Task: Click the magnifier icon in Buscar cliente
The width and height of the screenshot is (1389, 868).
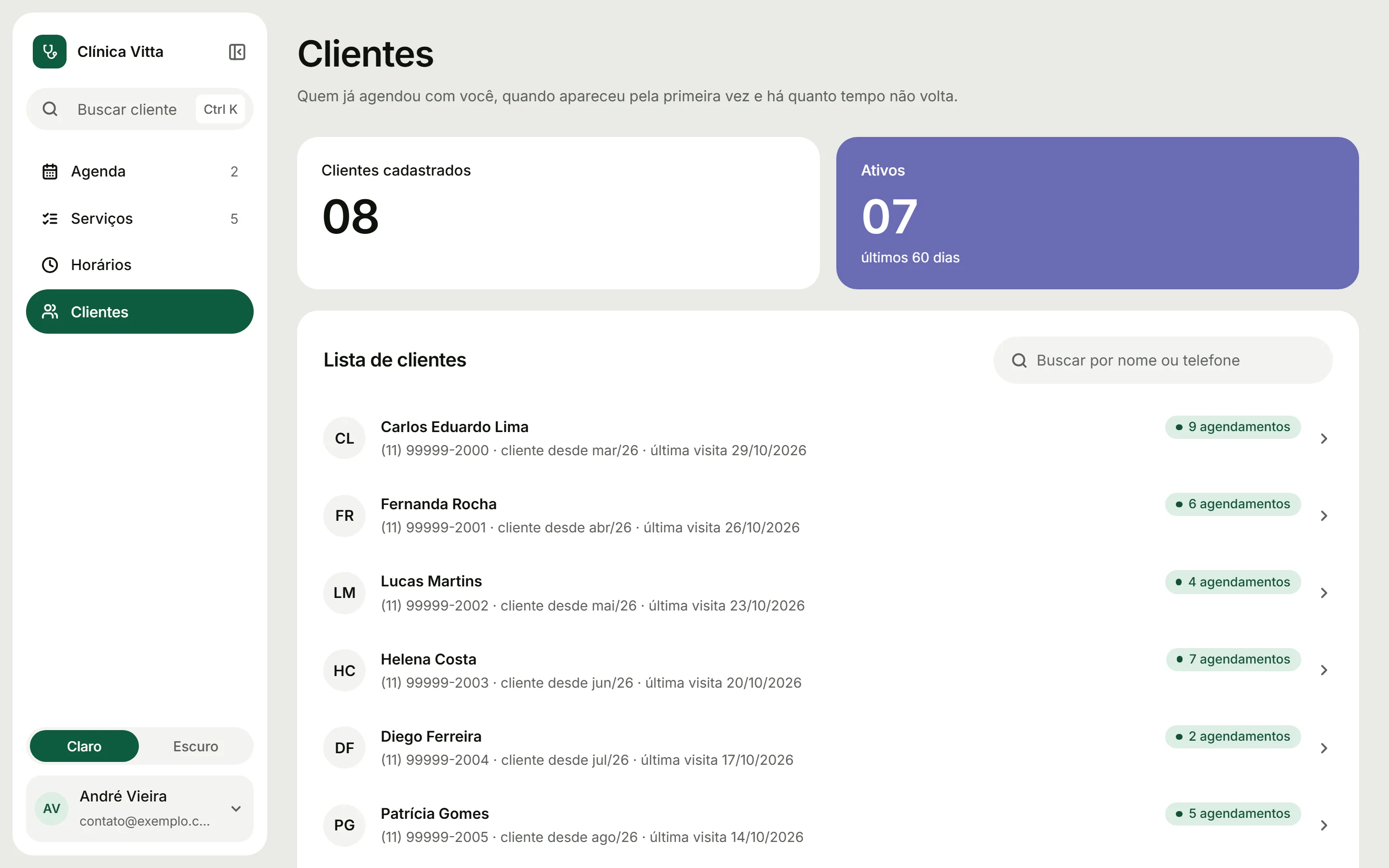Action: pyautogui.click(x=51, y=109)
